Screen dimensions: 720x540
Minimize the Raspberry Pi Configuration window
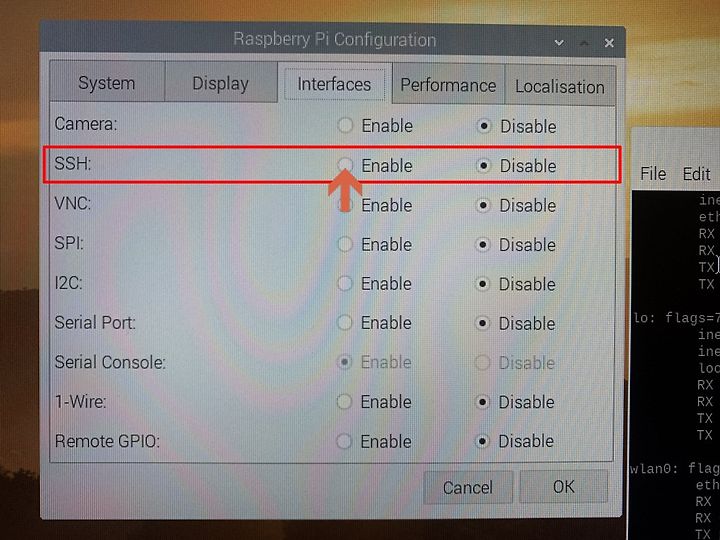(x=559, y=43)
